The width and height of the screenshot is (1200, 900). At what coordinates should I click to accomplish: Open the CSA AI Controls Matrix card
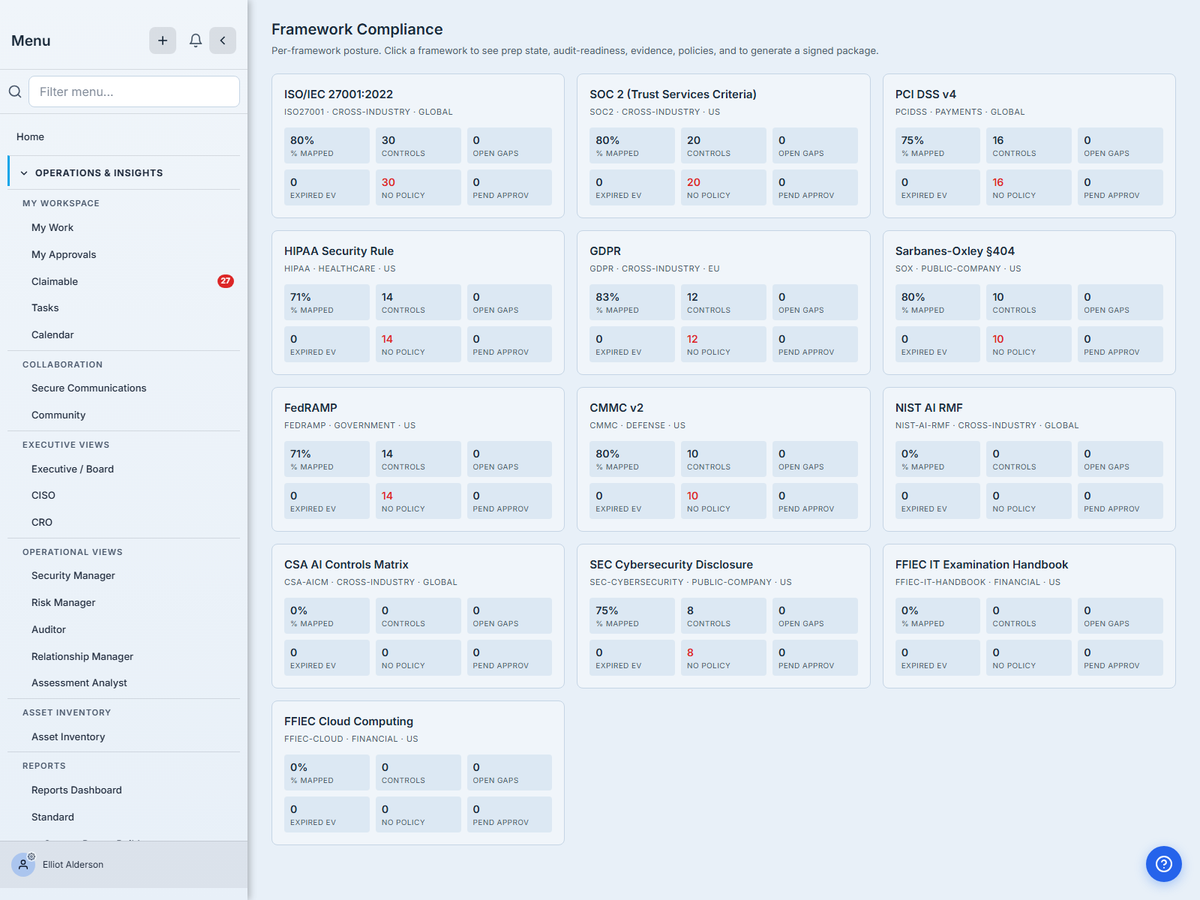tap(418, 616)
